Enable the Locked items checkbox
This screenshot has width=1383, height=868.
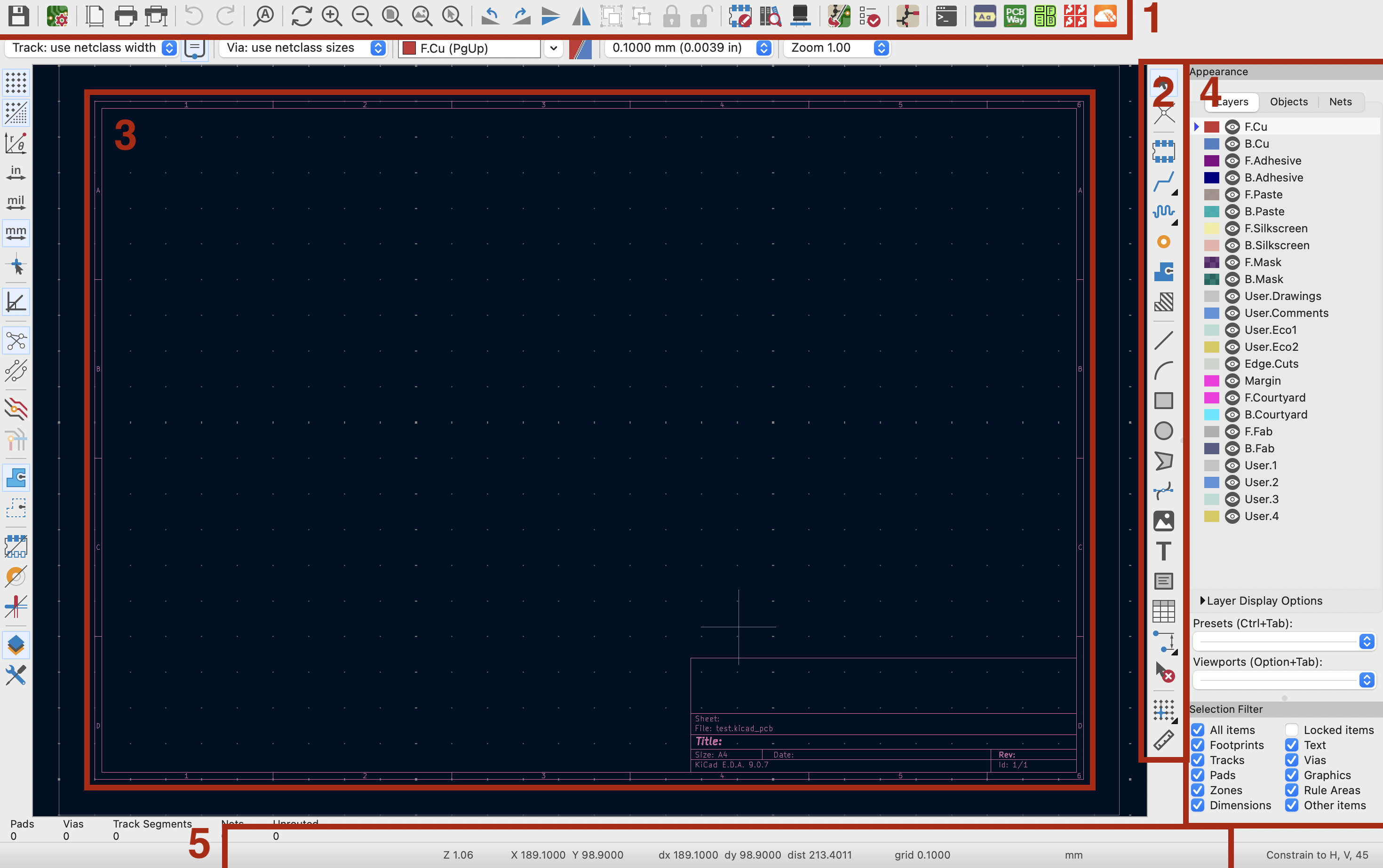tap(1292, 730)
